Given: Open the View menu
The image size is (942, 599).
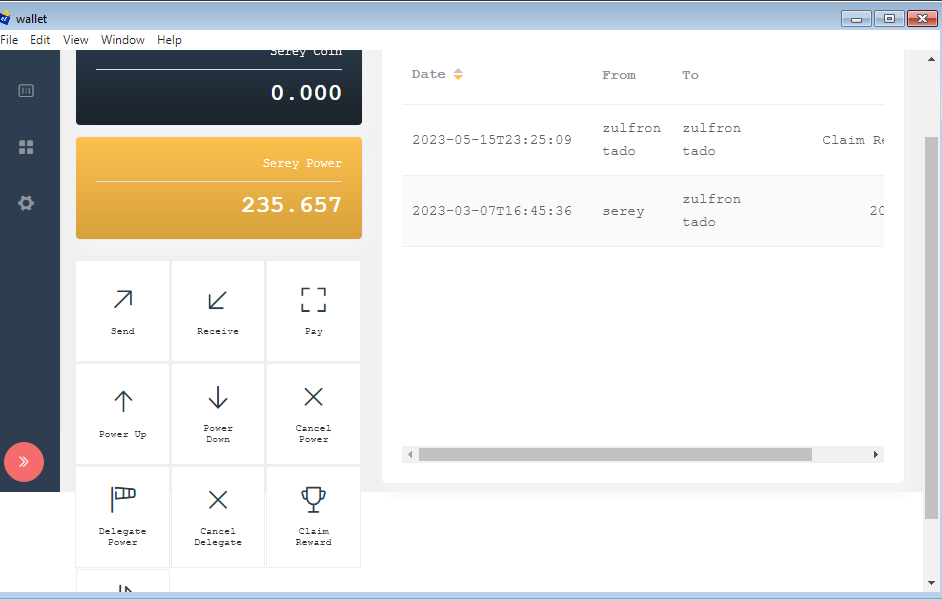Looking at the screenshot, I should [76, 40].
